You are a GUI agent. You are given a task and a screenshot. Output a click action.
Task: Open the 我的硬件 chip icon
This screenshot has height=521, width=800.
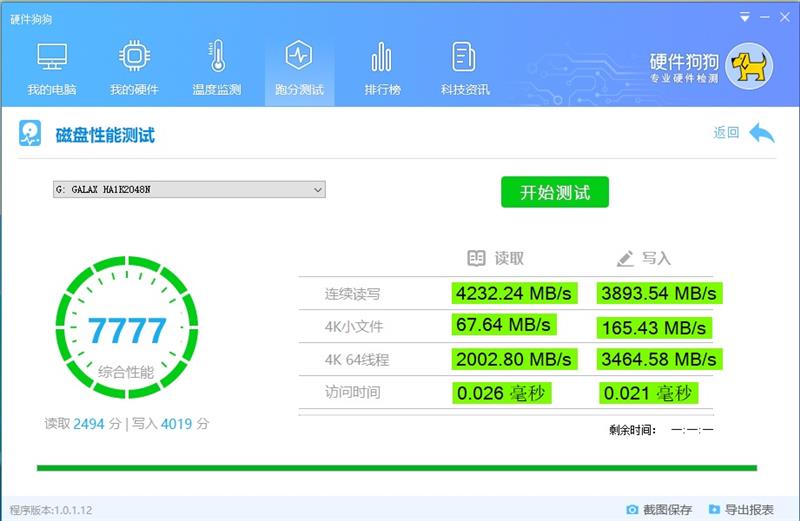click(134, 56)
